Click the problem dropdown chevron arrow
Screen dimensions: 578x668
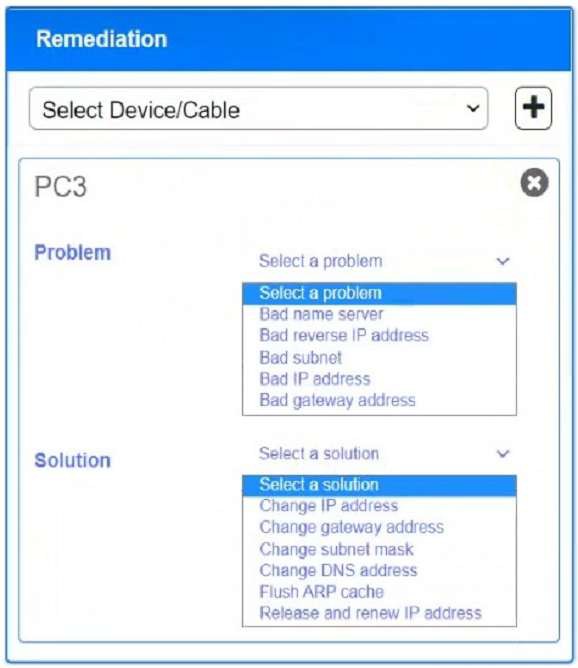coord(503,261)
